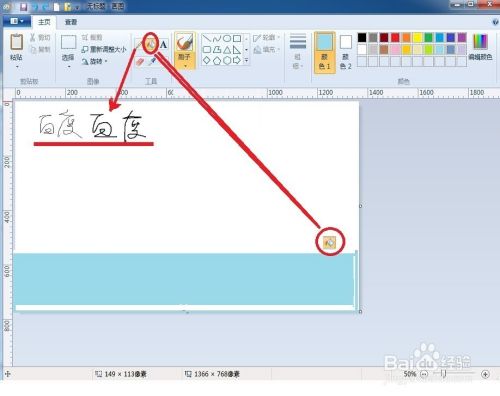Open the shape Outline (轮廓) dropdown

266,38
